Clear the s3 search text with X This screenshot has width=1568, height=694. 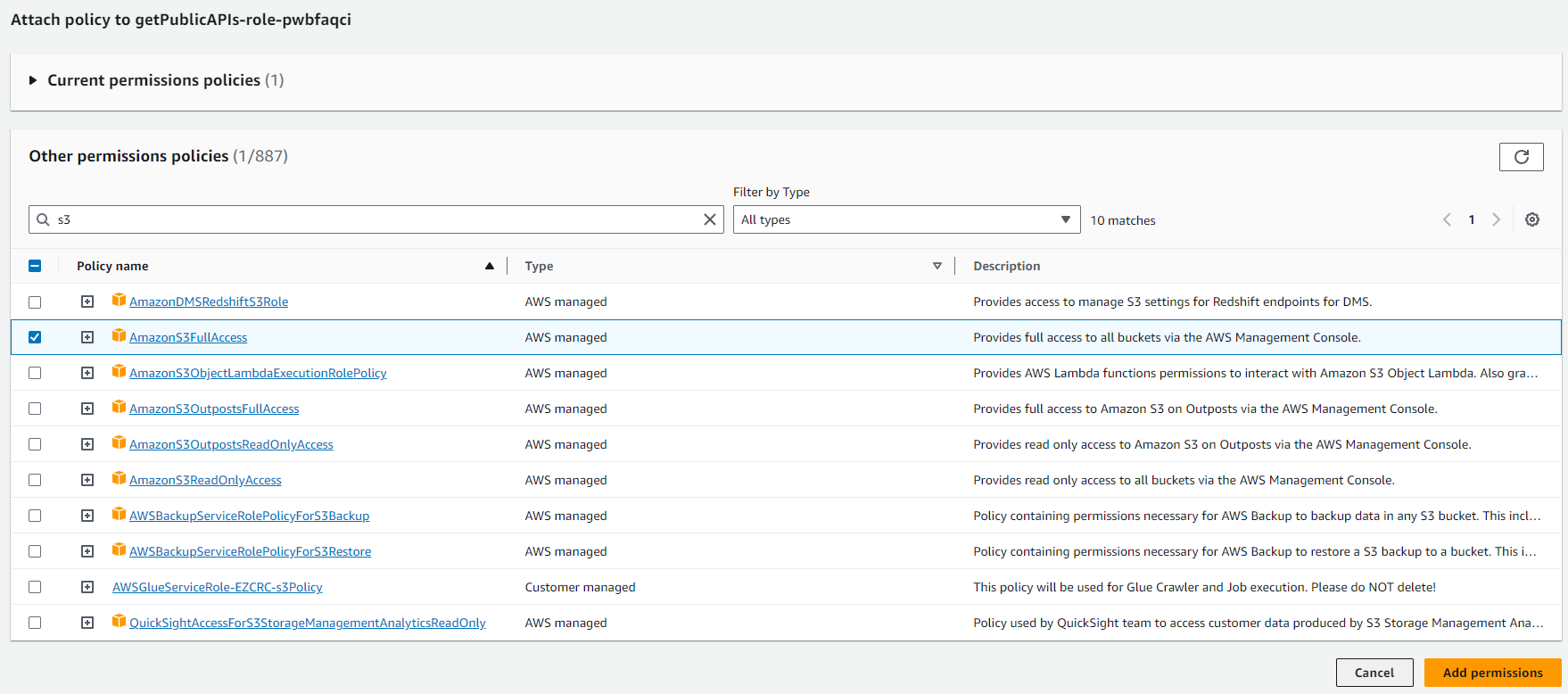point(709,219)
